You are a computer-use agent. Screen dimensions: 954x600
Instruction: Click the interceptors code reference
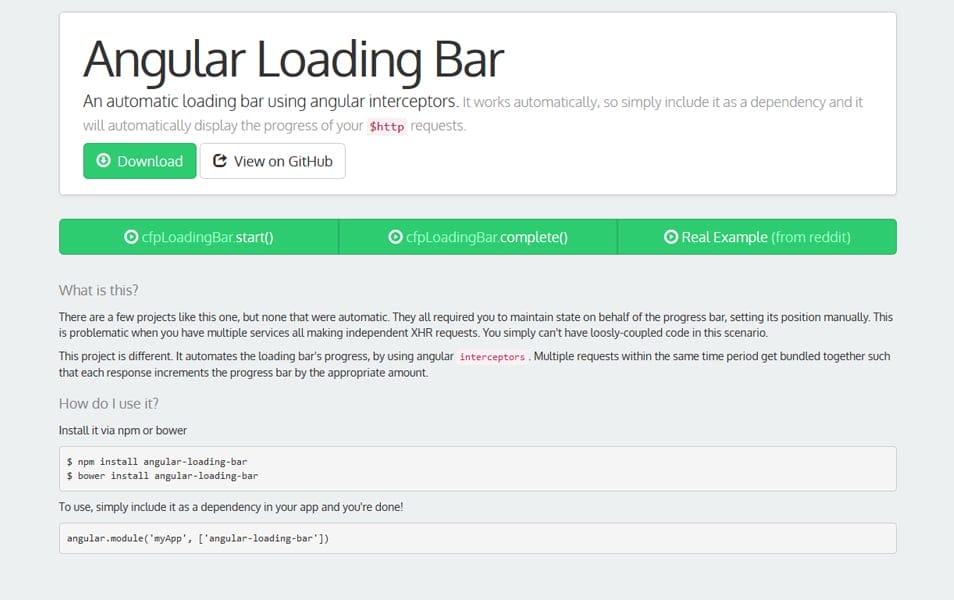pyautogui.click(x=493, y=356)
